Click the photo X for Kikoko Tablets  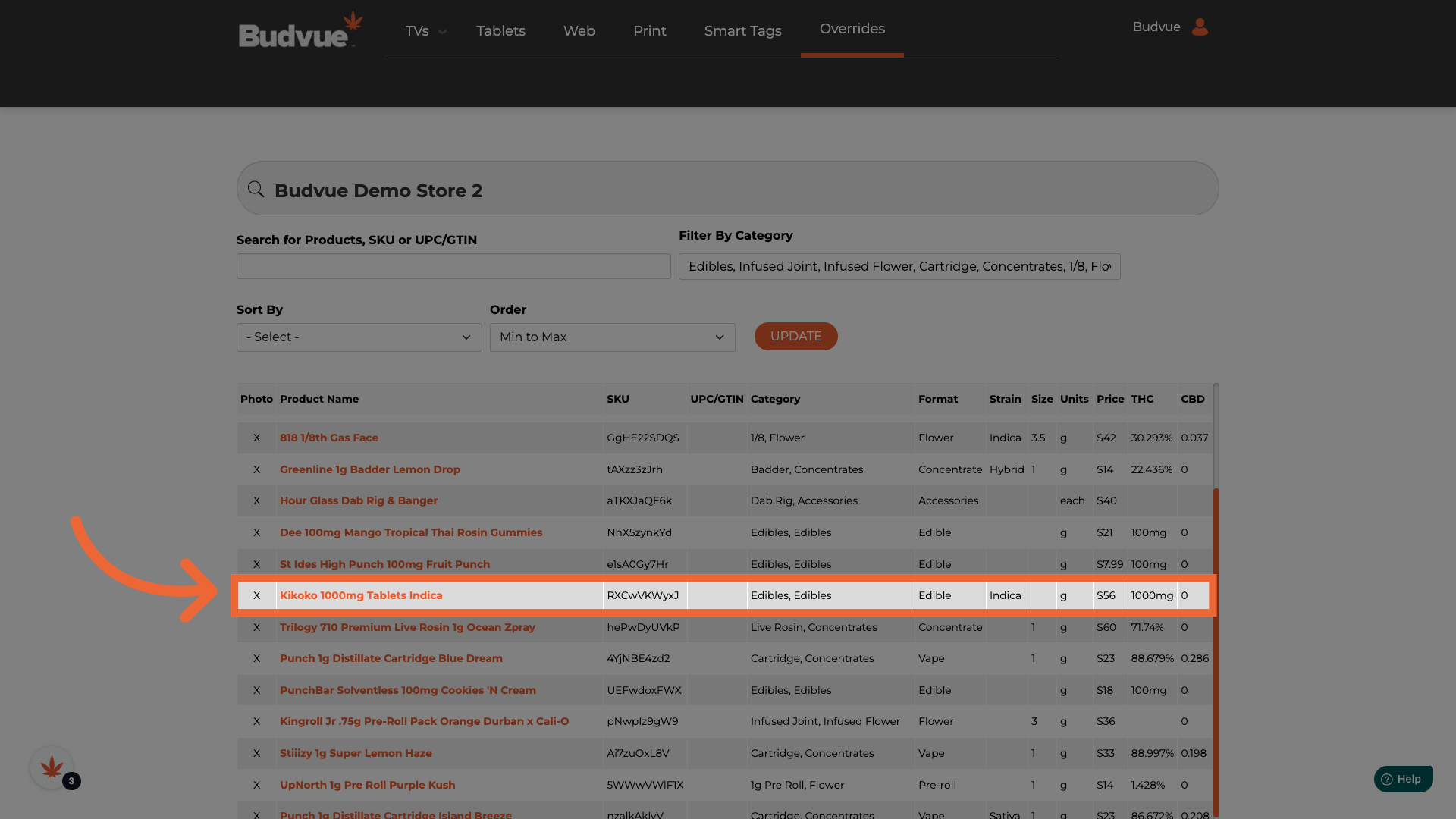coord(256,595)
